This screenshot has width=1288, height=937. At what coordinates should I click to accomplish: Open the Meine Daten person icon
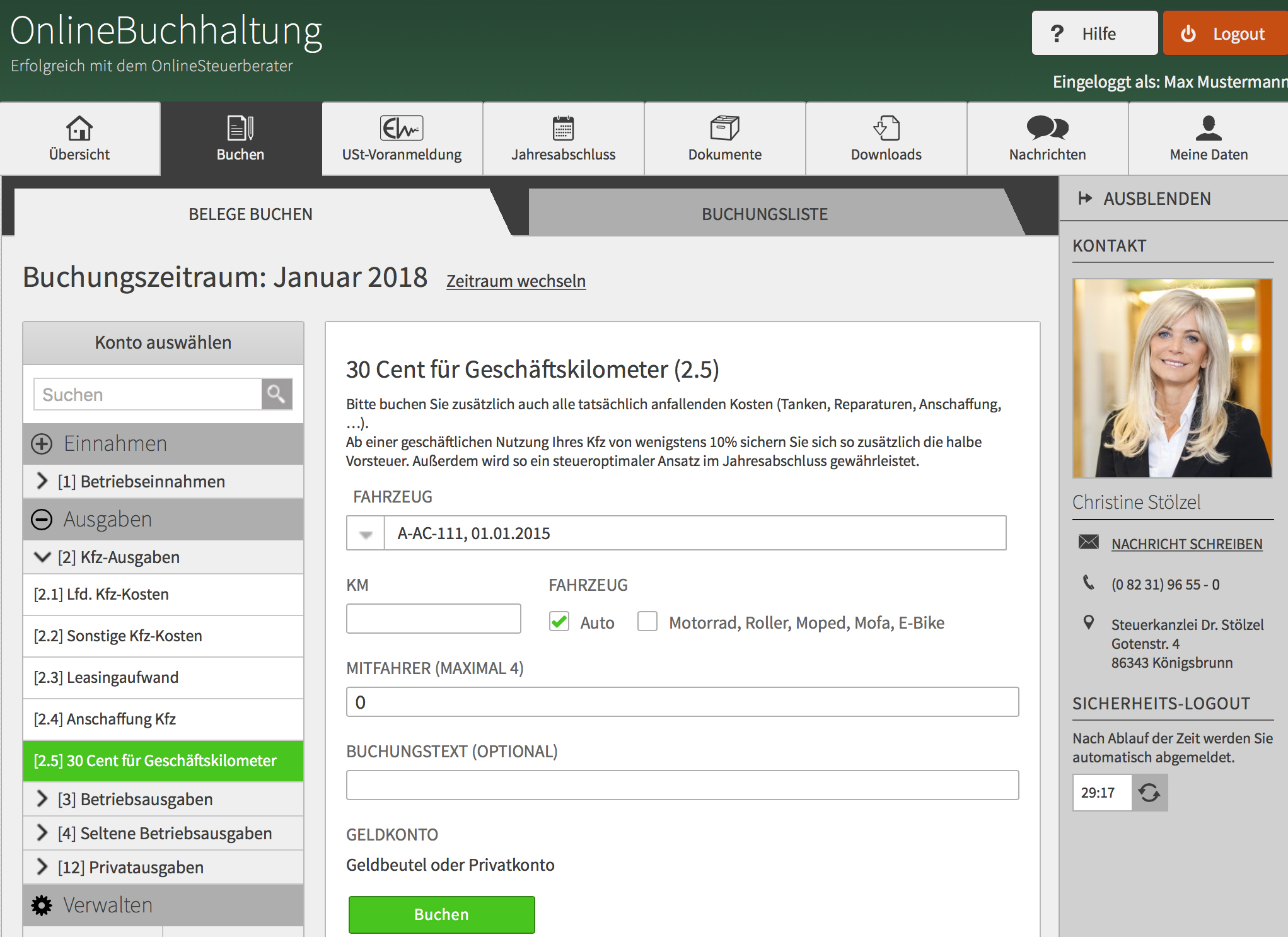coord(1209,128)
